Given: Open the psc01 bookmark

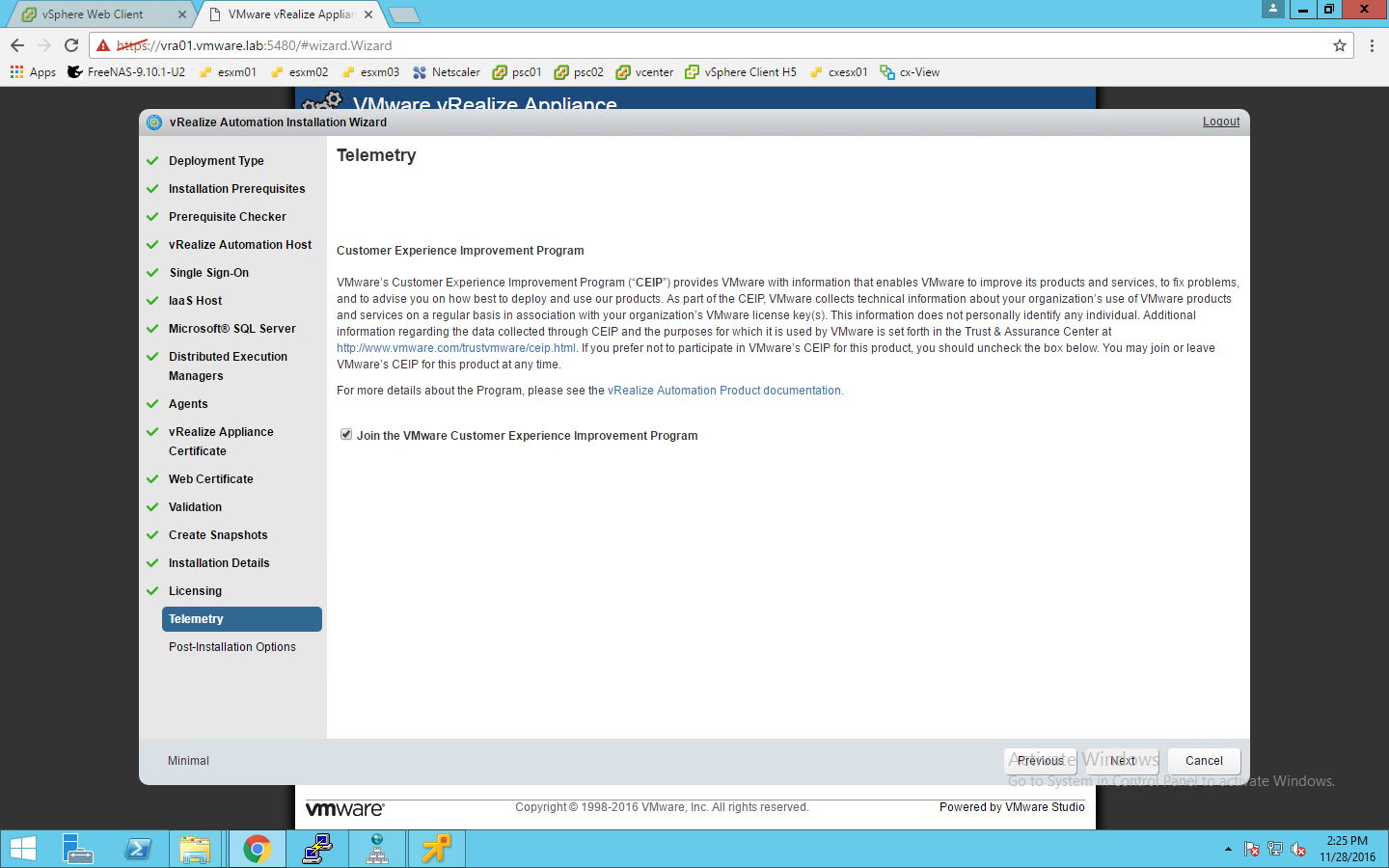Looking at the screenshot, I should [x=517, y=72].
